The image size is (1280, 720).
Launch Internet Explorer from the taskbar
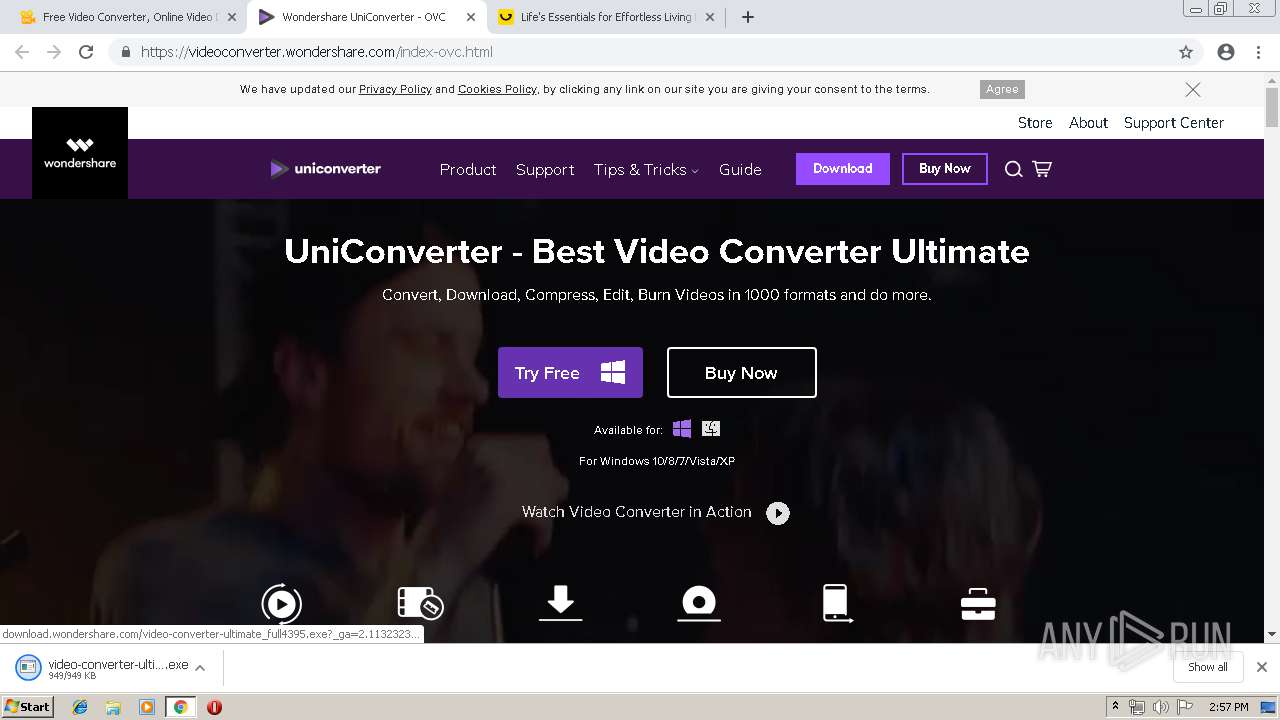[80, 707]
